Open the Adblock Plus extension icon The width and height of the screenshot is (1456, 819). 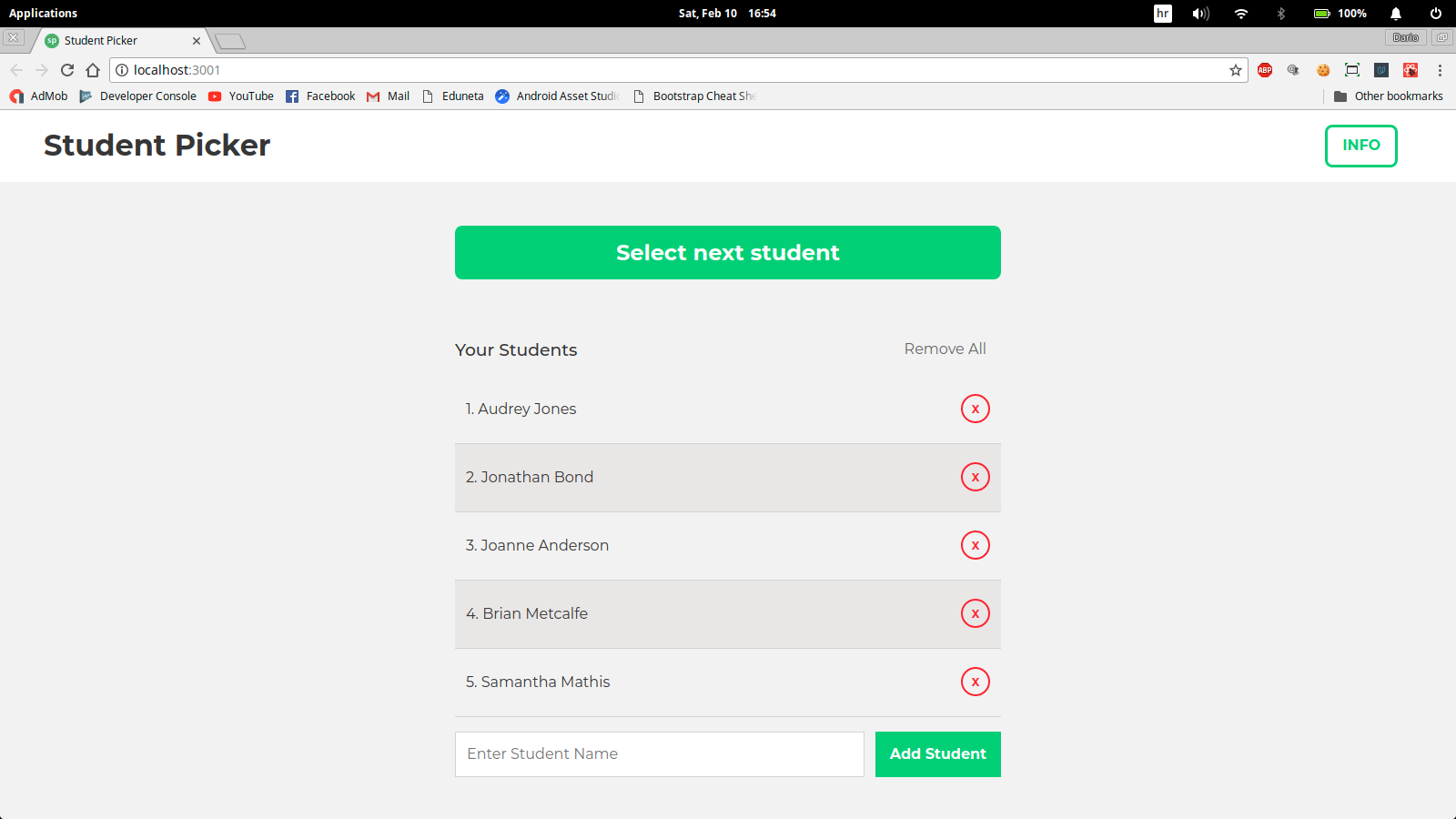click(x=1264, y=70)
